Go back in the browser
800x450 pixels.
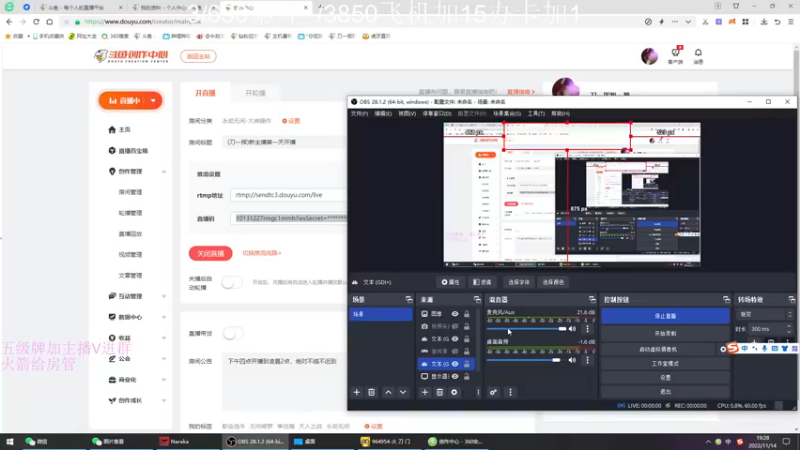tap(9, 22)
